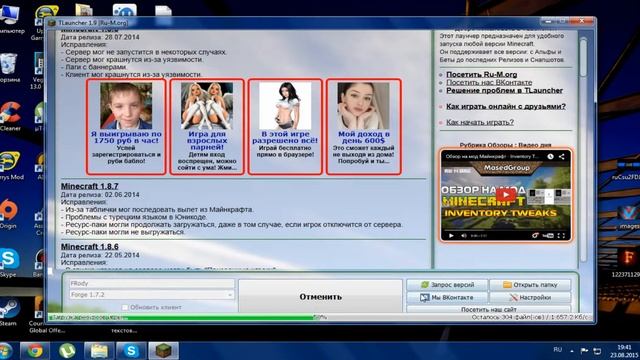Click the network tray icon

click(597, 351)
